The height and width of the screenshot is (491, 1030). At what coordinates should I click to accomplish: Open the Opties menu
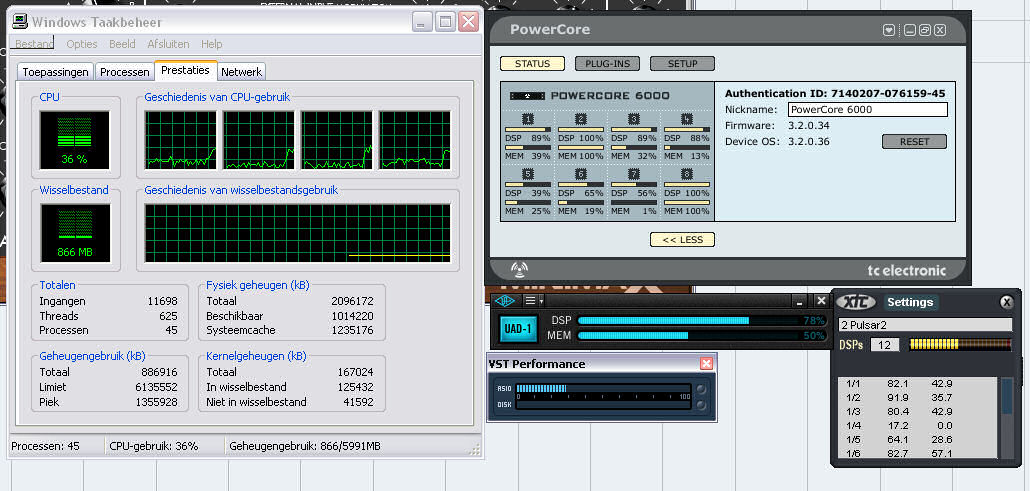click(81, 44)
